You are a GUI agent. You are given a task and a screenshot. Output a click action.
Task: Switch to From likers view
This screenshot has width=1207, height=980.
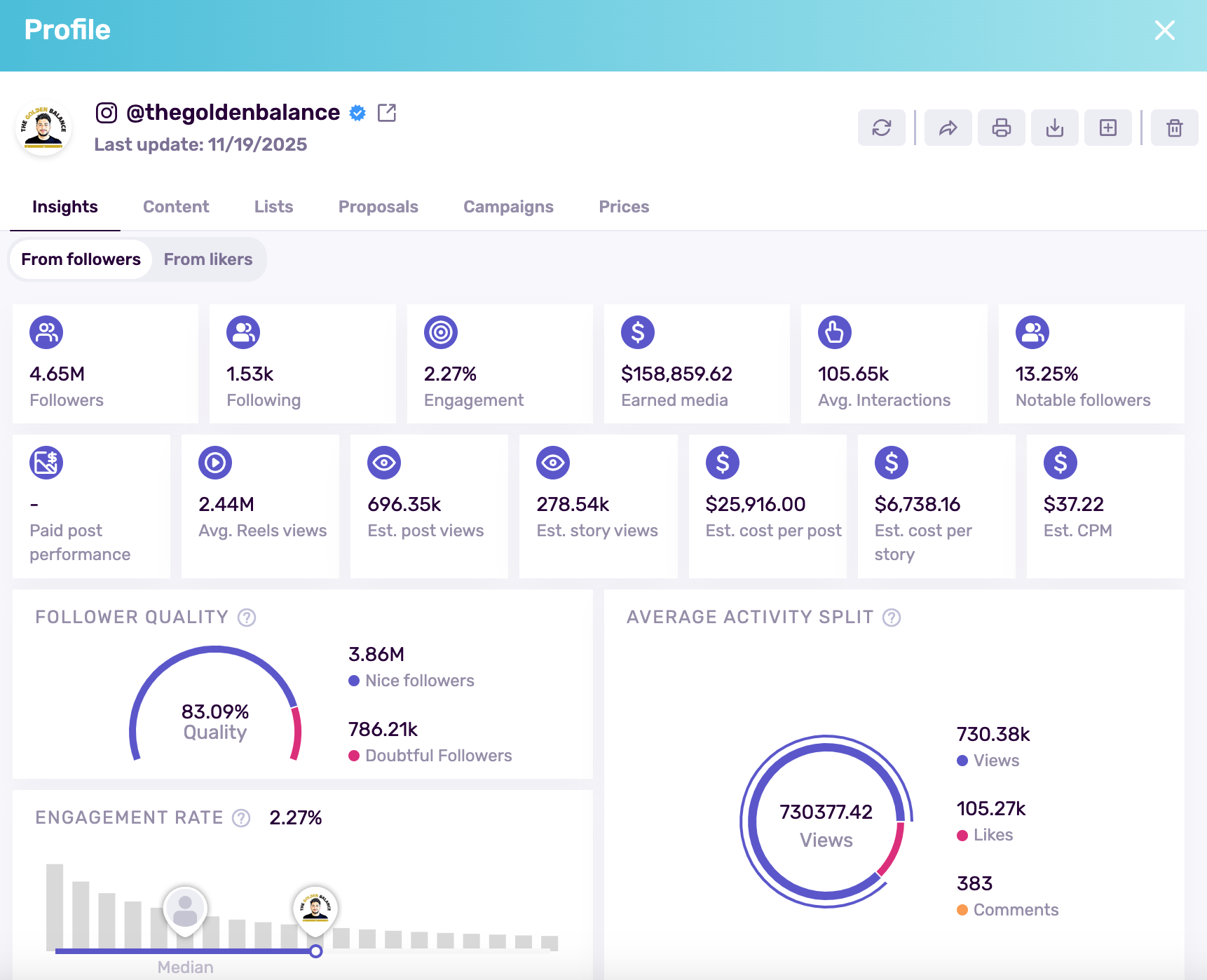[208, 259]
